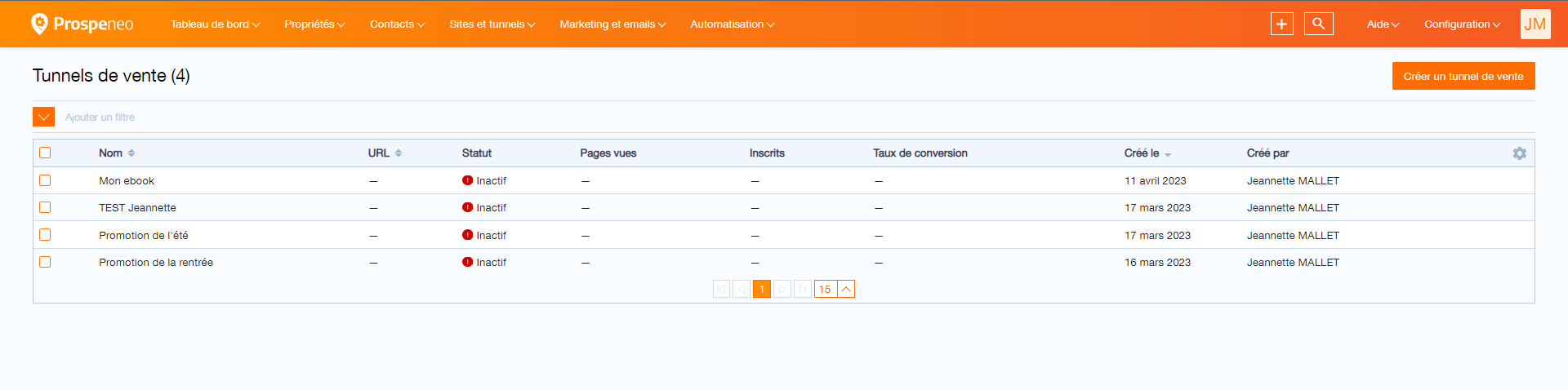Image resolution: width=1568 pixels, height=390 pixels.
Task: Click Taux de conversion column header
Action: pos(920,153)
